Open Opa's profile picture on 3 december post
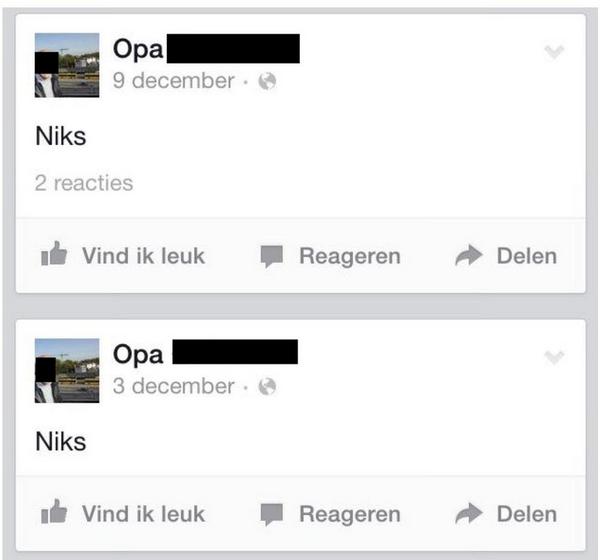 click(67, 371)
